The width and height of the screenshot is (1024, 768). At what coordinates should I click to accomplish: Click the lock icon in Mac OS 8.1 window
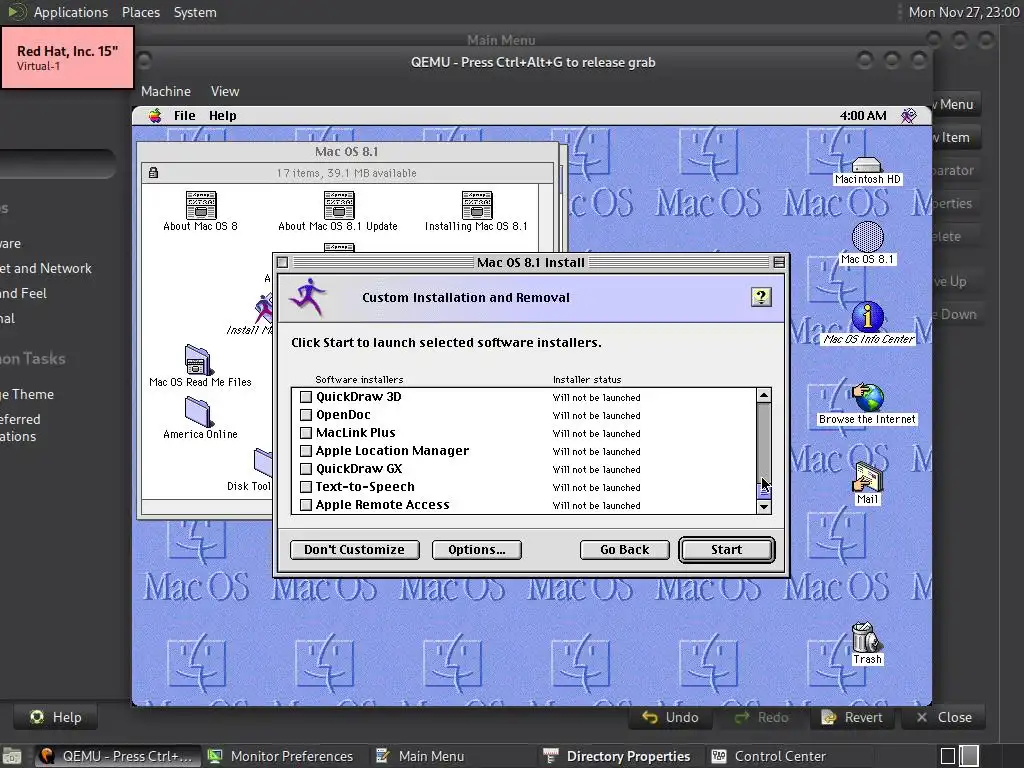[153, 173]
